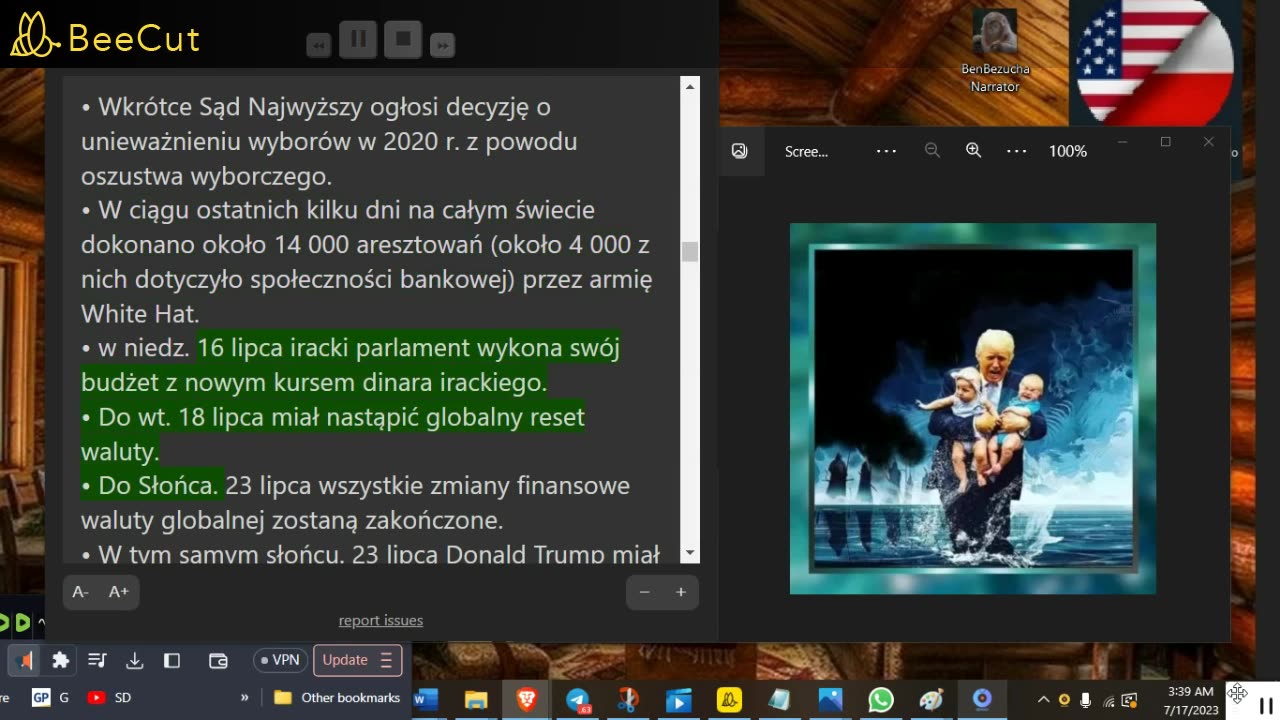
Task: Open the BeeCut app from the taskbar
Action: pyautogui.click(x=729, y=700)
